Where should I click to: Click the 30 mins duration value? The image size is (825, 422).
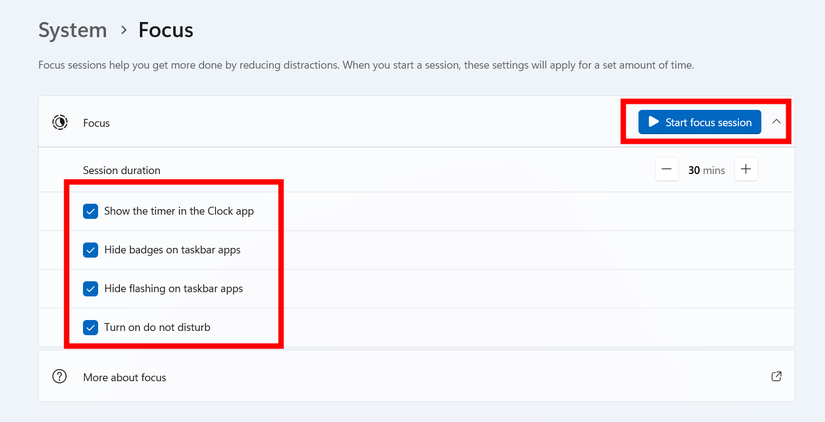tap(706, 170)
